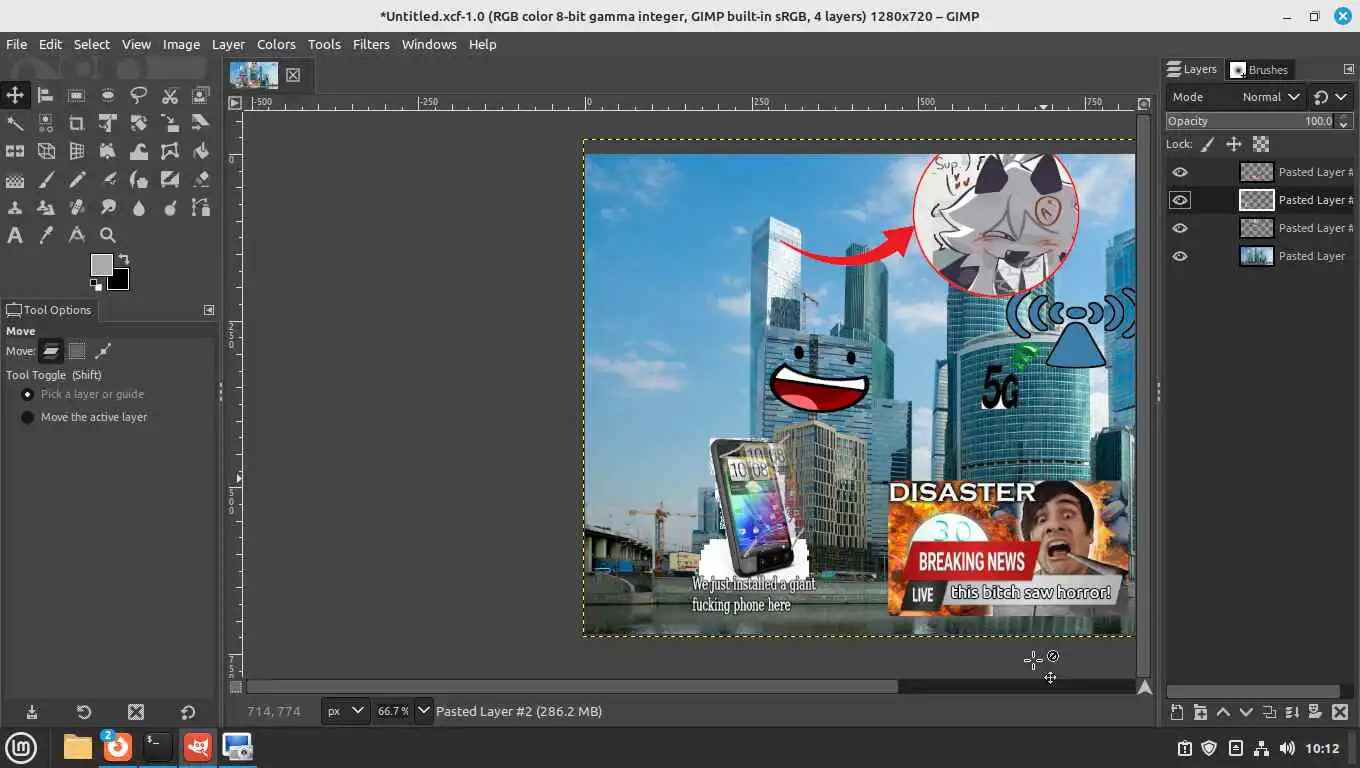This screenshot has height=768, width=1360.
Task: Open the Tool Options tab configuration menu
Action: (209, 310)
